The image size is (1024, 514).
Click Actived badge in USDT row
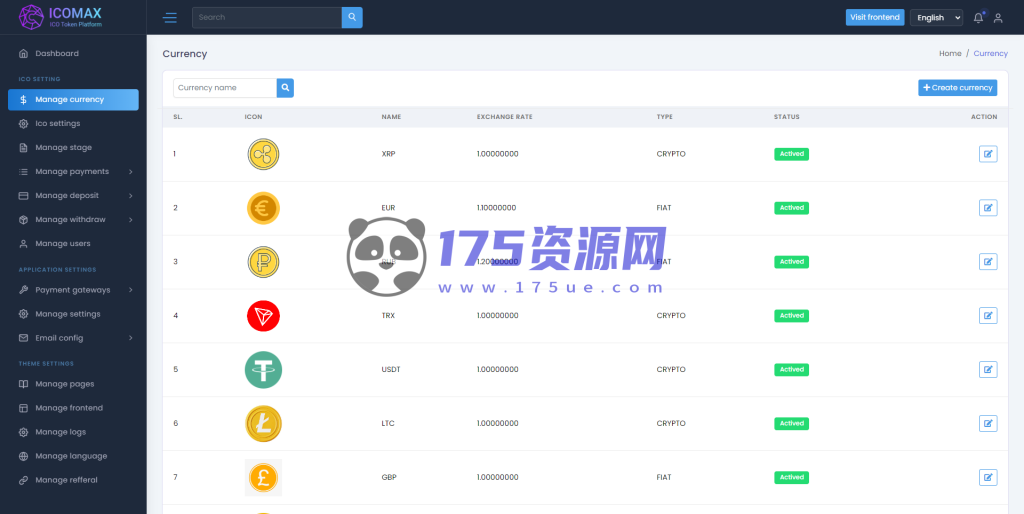pyautogui.click(x=792, y=370)
